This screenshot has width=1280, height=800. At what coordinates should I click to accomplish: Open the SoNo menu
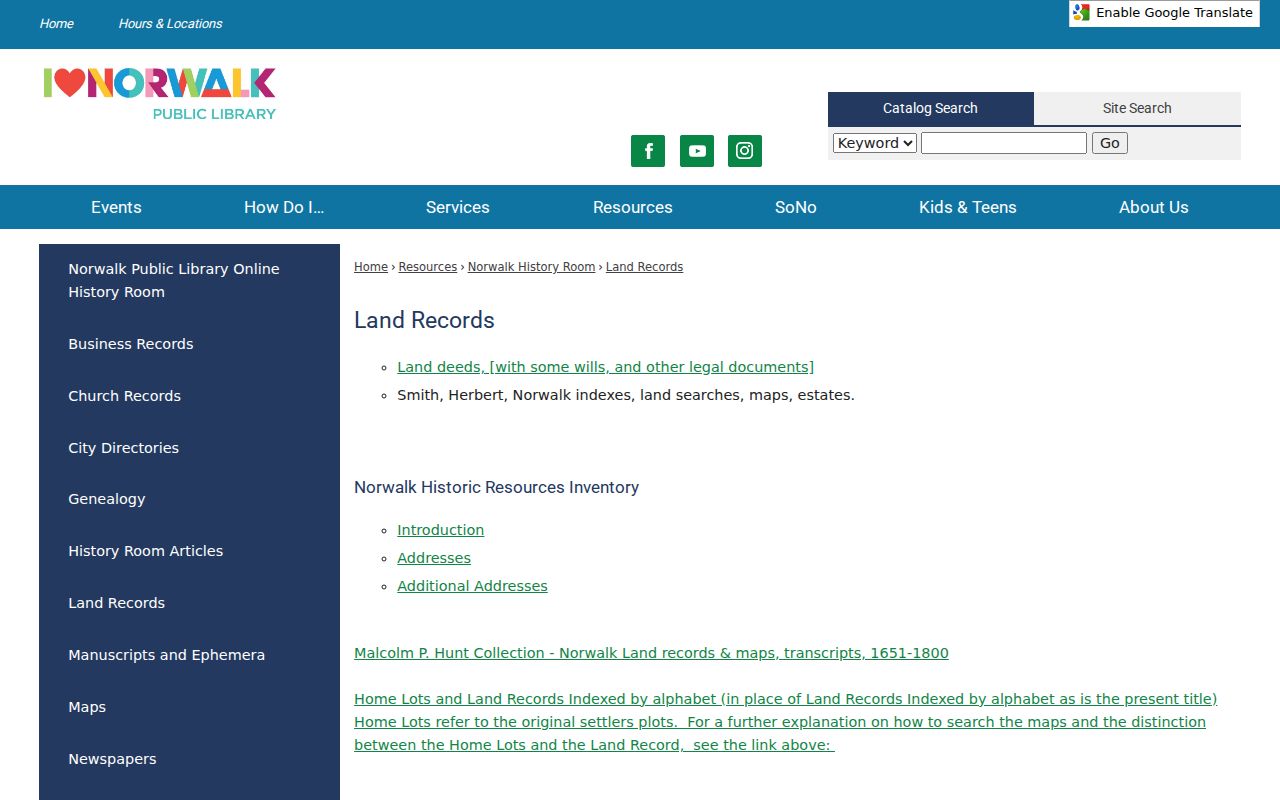tap(796, 207)
